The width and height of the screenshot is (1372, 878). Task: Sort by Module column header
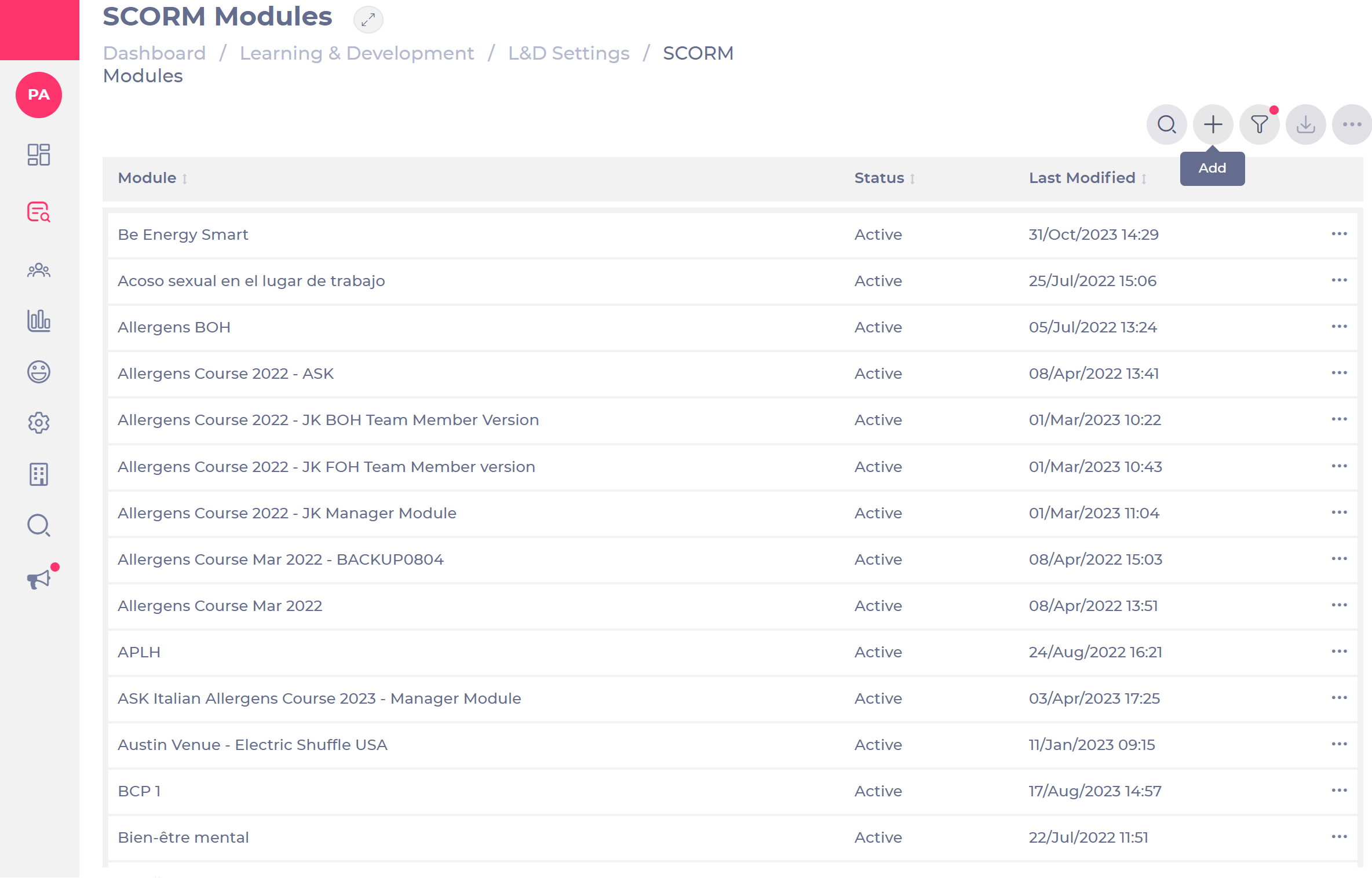click(152, 178)
